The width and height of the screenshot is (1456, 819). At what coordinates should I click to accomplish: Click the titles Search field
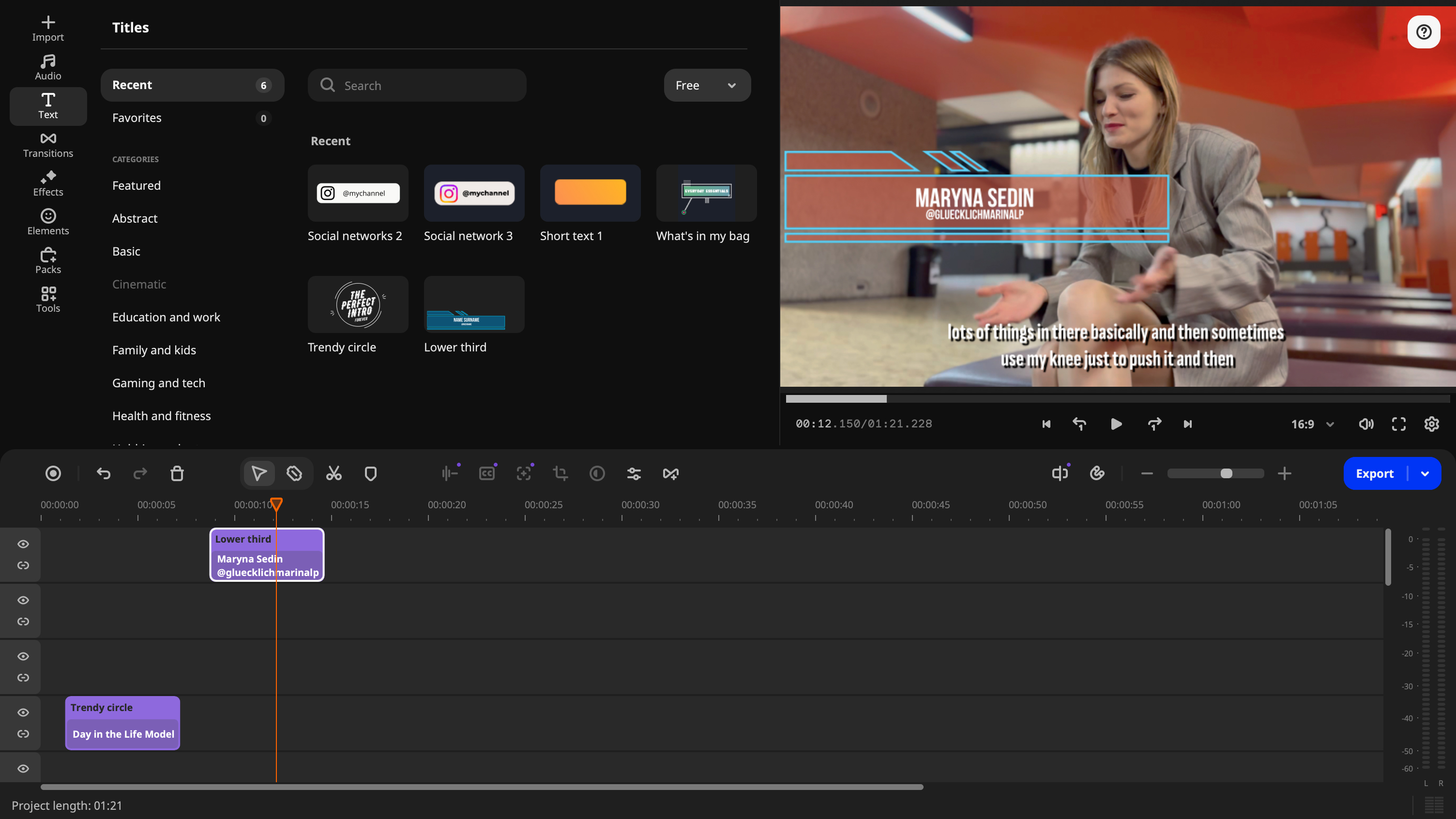tap(417, 85)
